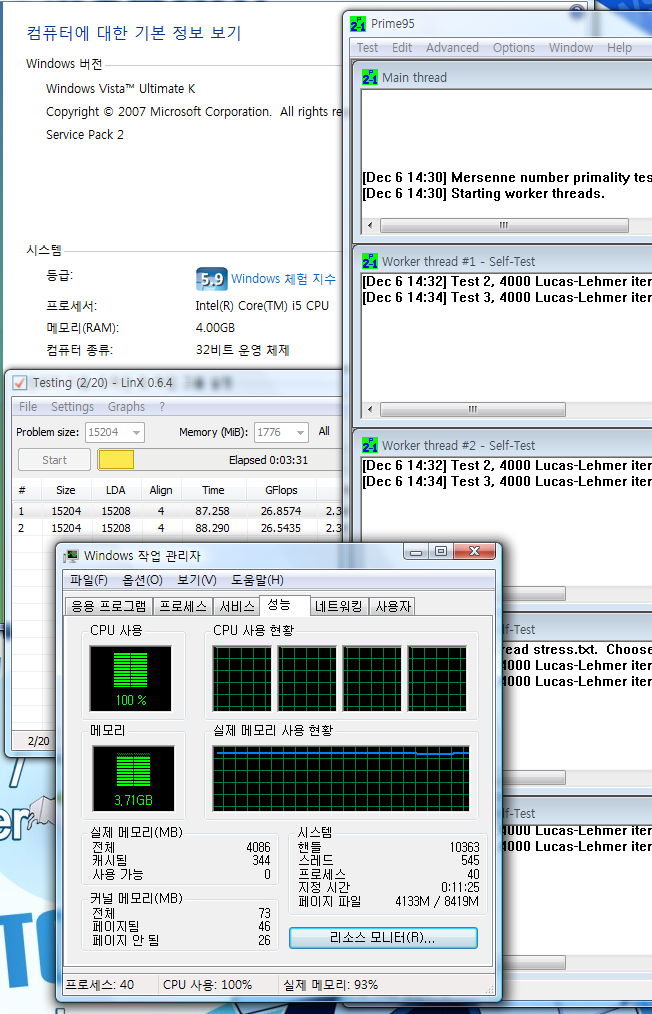Image resolution: width=652 pixels, height=1014 pixels.
Task: Open the 도움말(H) menu in Task Manager
Action: [257, 580]
